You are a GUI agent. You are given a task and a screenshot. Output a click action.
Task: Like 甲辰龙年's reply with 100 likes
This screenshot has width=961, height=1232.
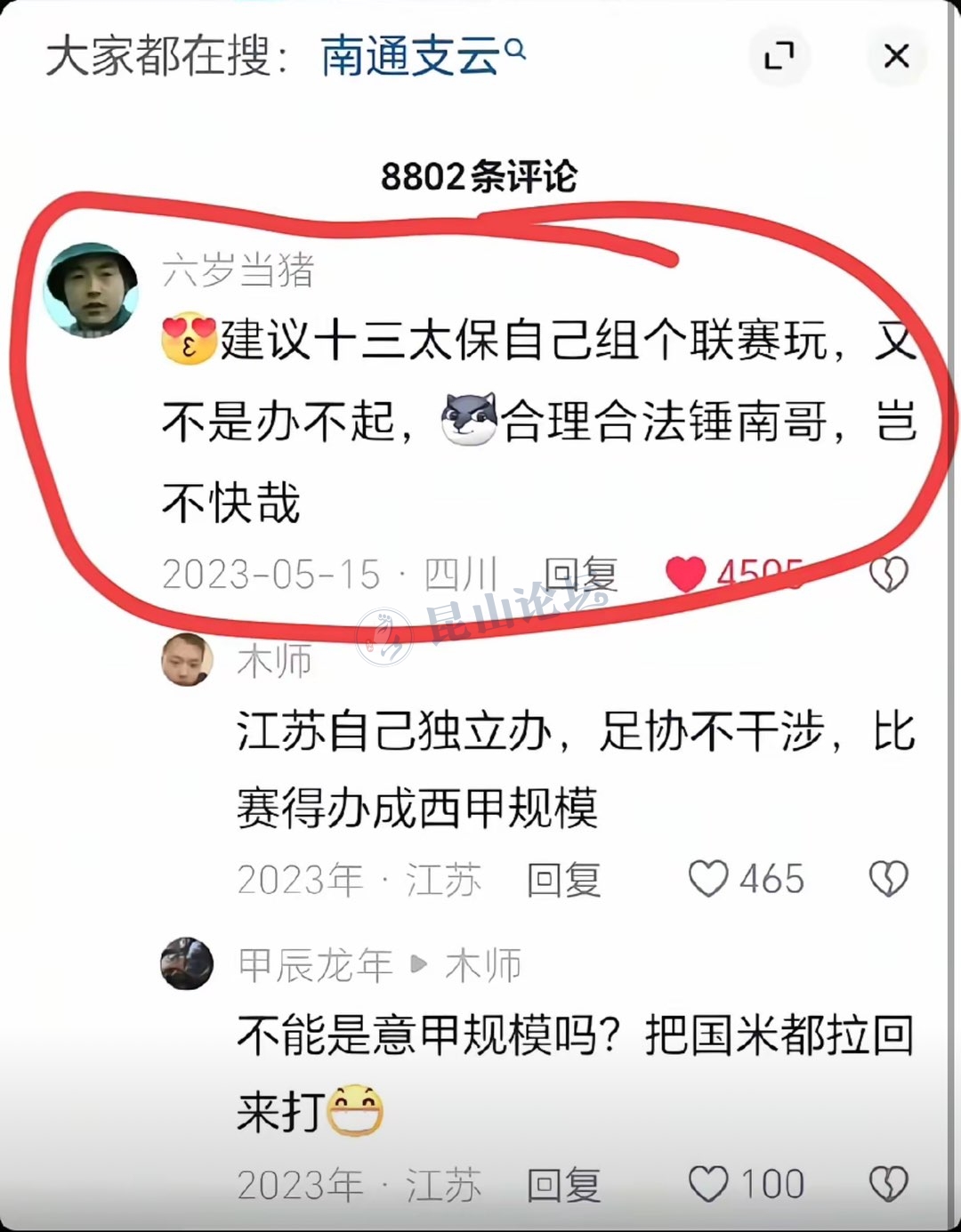click(x=708, y=1185)
